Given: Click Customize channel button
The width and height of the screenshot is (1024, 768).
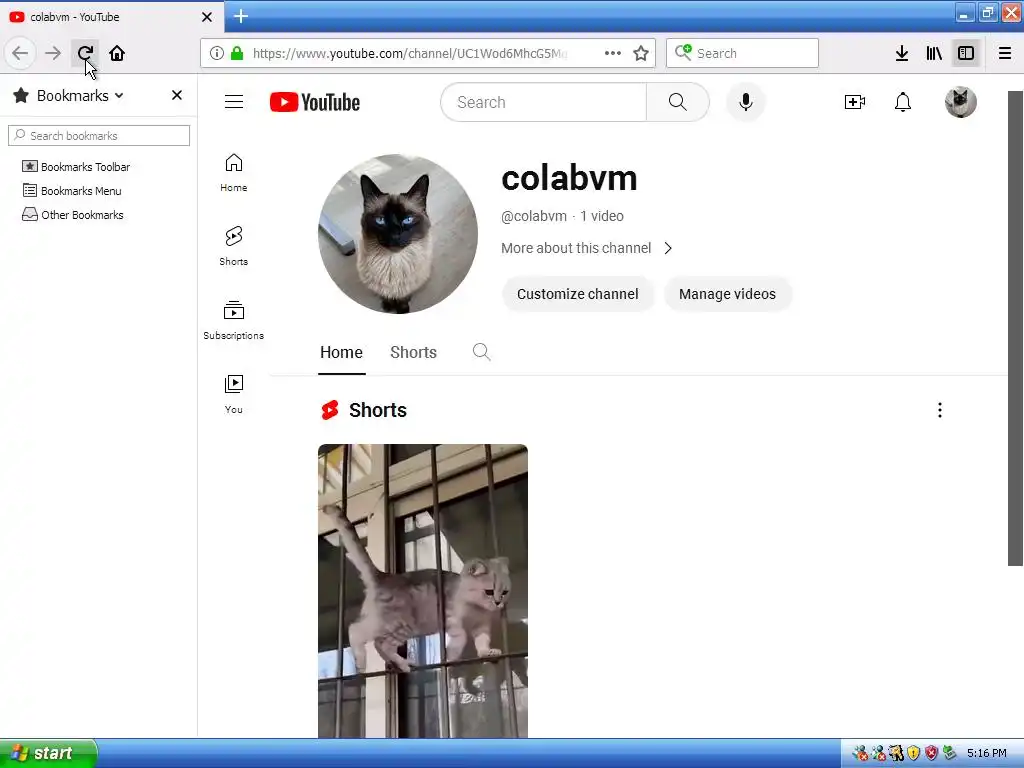Looking at the screenshot, I should click(x=578, y=294).
